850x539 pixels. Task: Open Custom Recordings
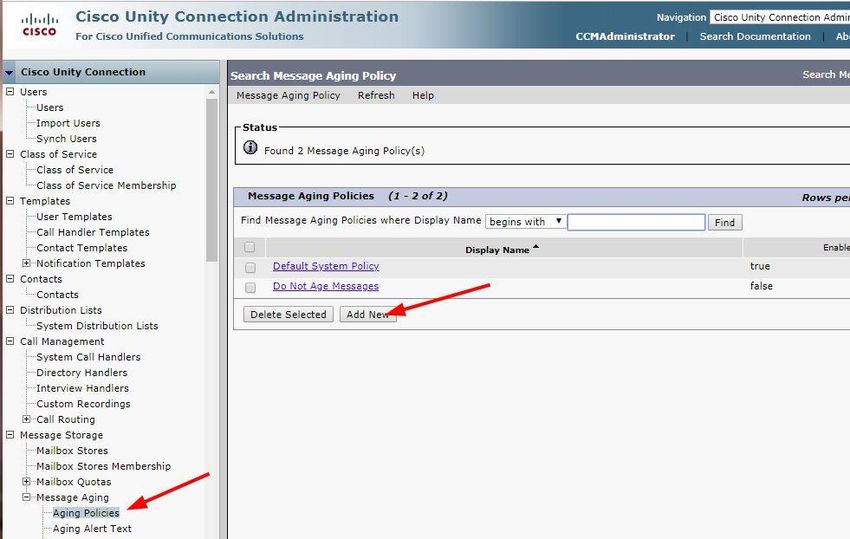pos(83,404)
